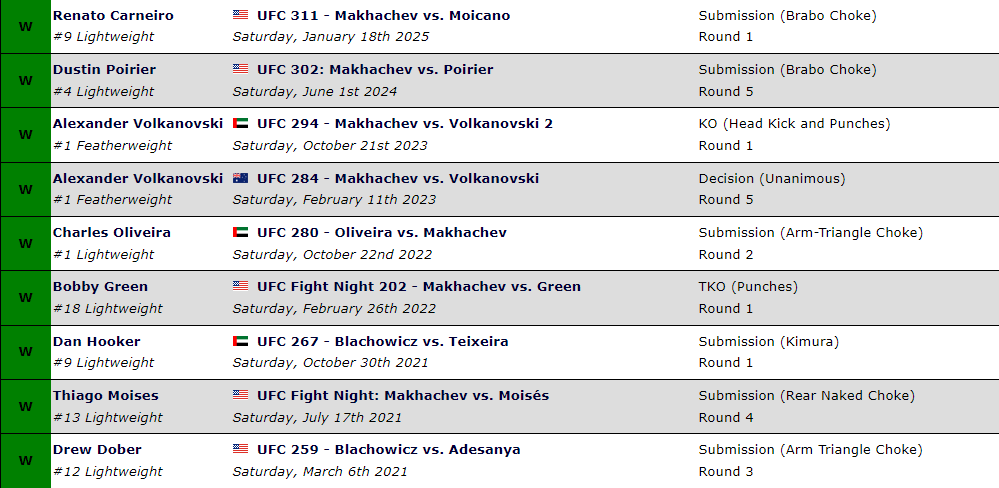
Task: Select the Charles Oliveira opponent link
Action: coord(111,233)
